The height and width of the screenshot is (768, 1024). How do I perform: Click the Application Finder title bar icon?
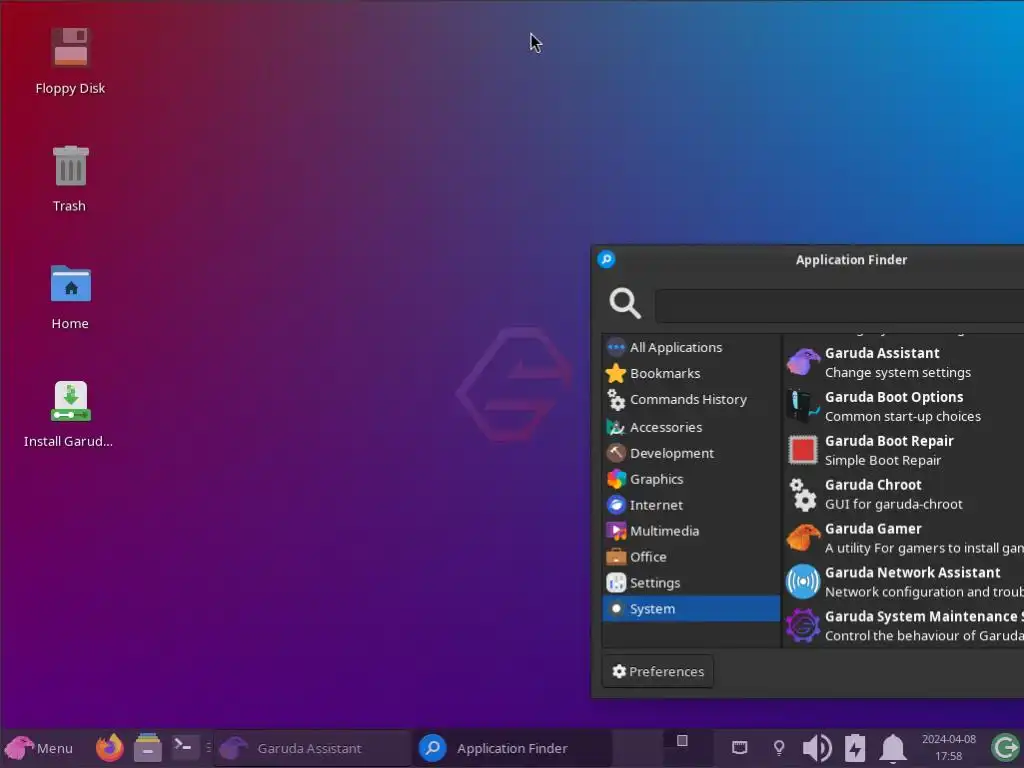pos(606,259)
